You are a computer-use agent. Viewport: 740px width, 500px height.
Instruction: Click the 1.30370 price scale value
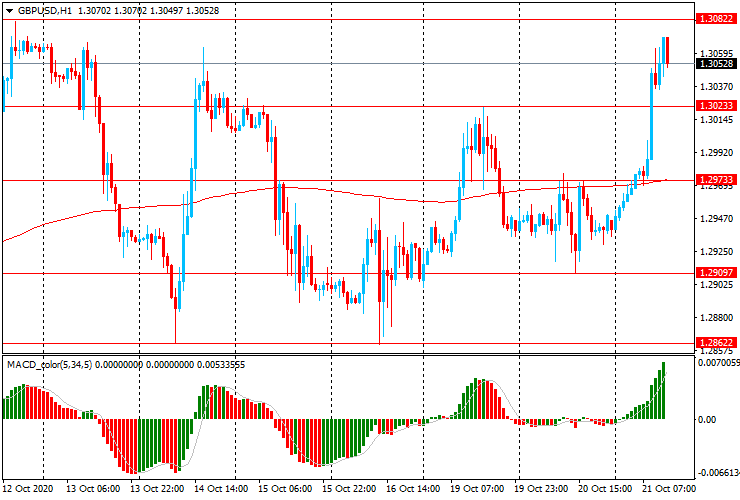716,86
